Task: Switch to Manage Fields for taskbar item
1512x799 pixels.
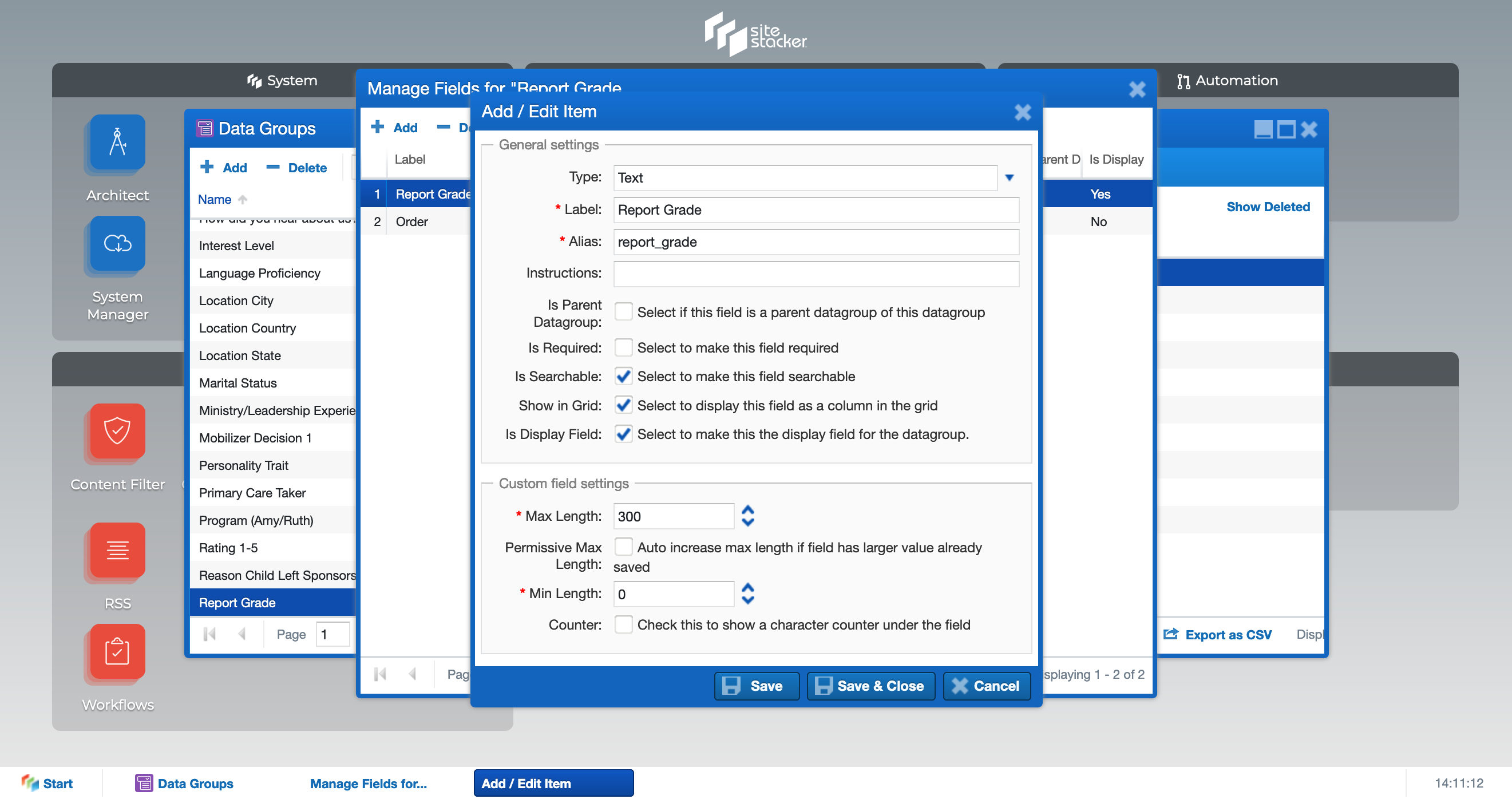Action: pos(368,783)
